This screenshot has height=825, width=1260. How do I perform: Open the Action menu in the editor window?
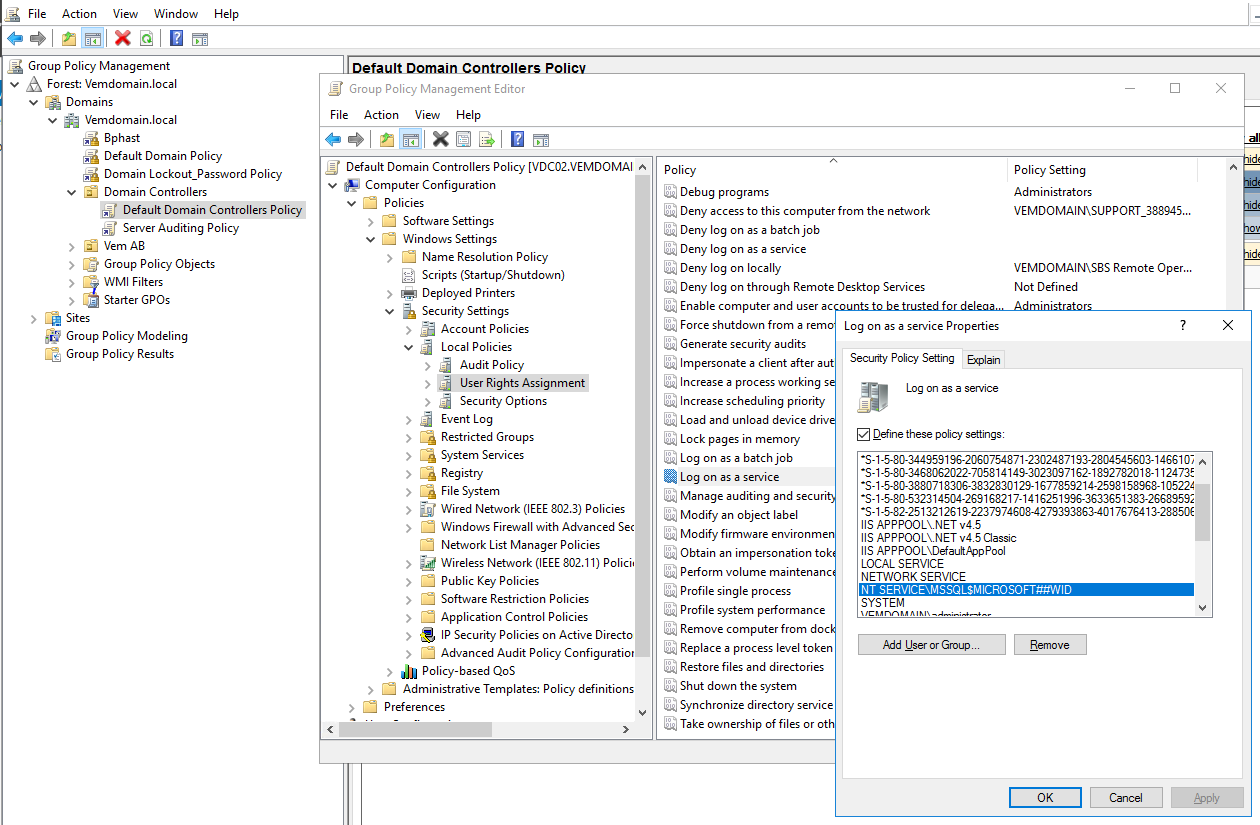[x=381, y=115]
